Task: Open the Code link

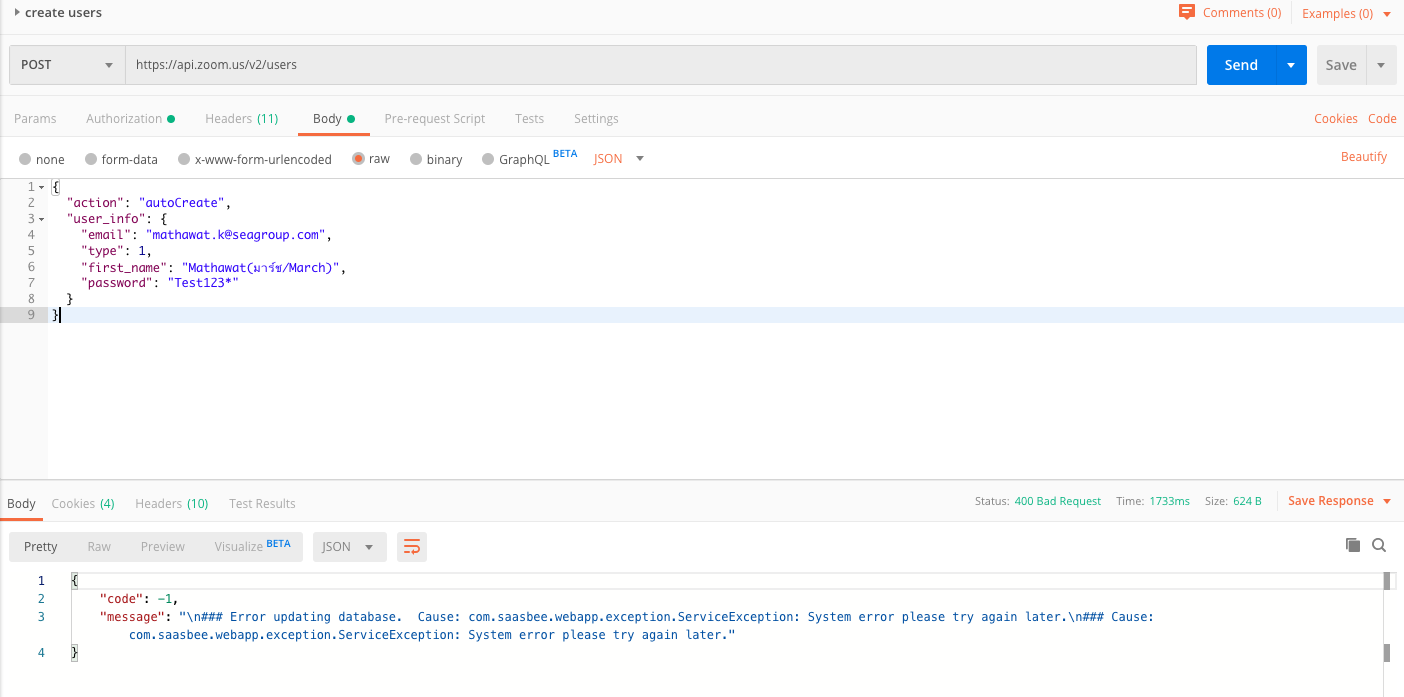Action: coord(1382,118)
